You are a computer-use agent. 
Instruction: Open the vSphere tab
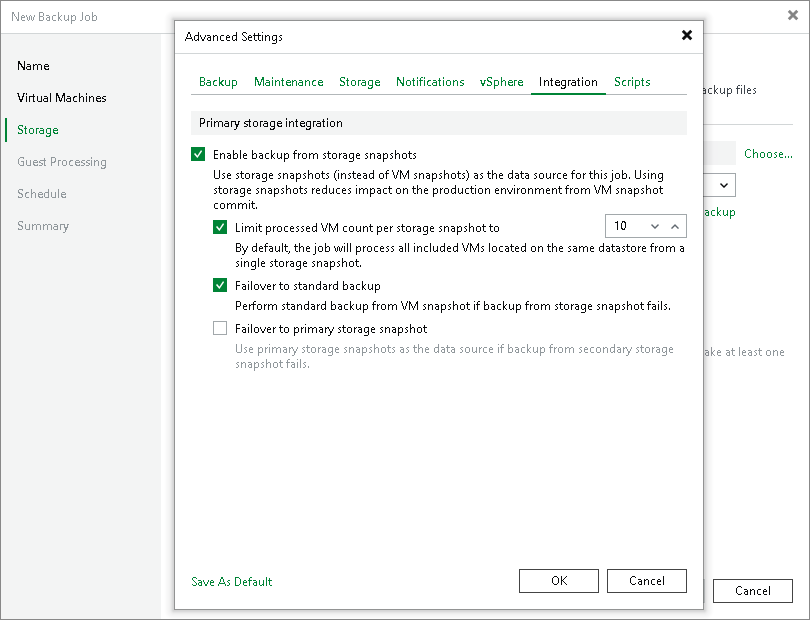click(501, 82)
